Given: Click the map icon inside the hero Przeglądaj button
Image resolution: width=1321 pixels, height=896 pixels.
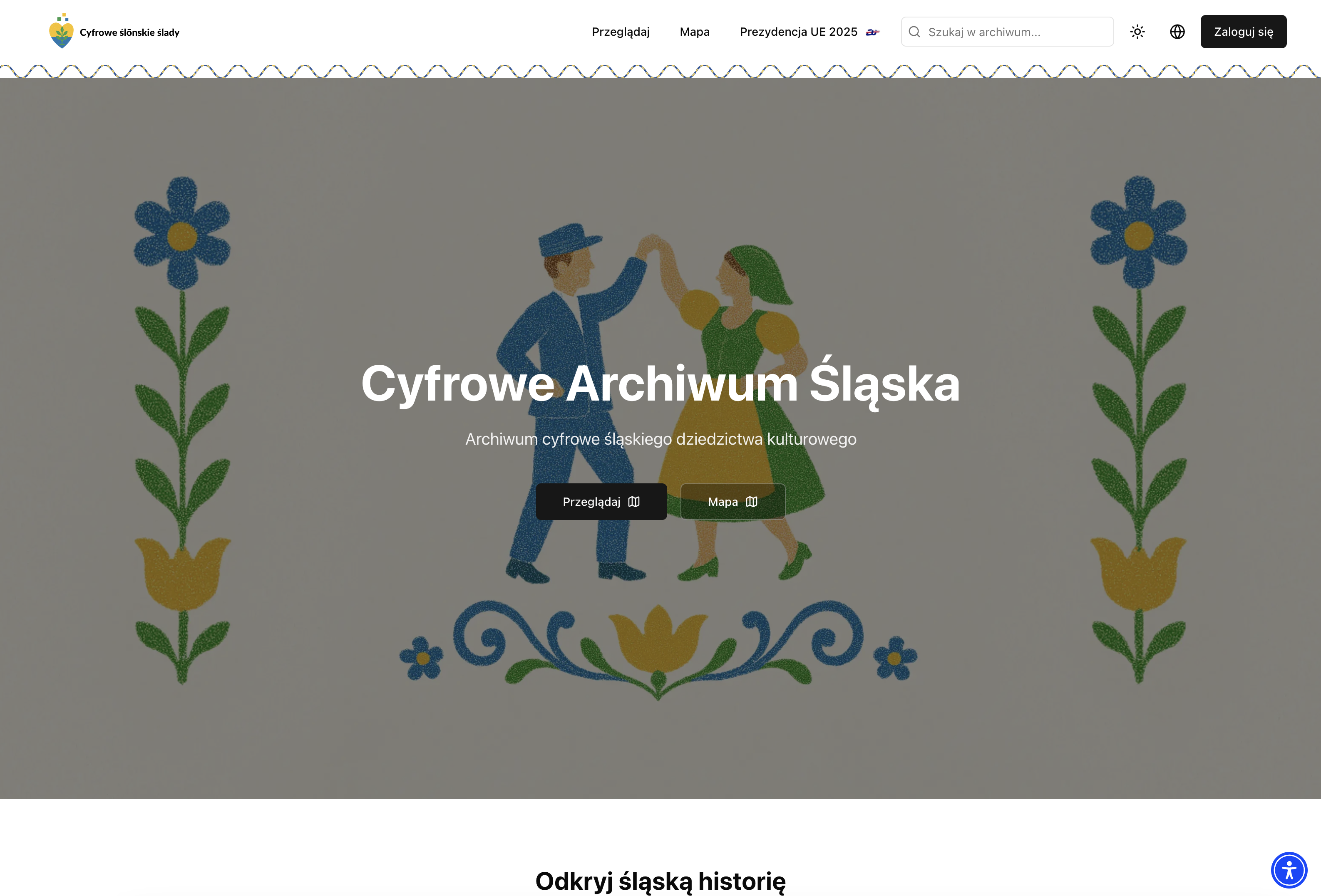Looking at the screenshot, I should click(634, 502).
